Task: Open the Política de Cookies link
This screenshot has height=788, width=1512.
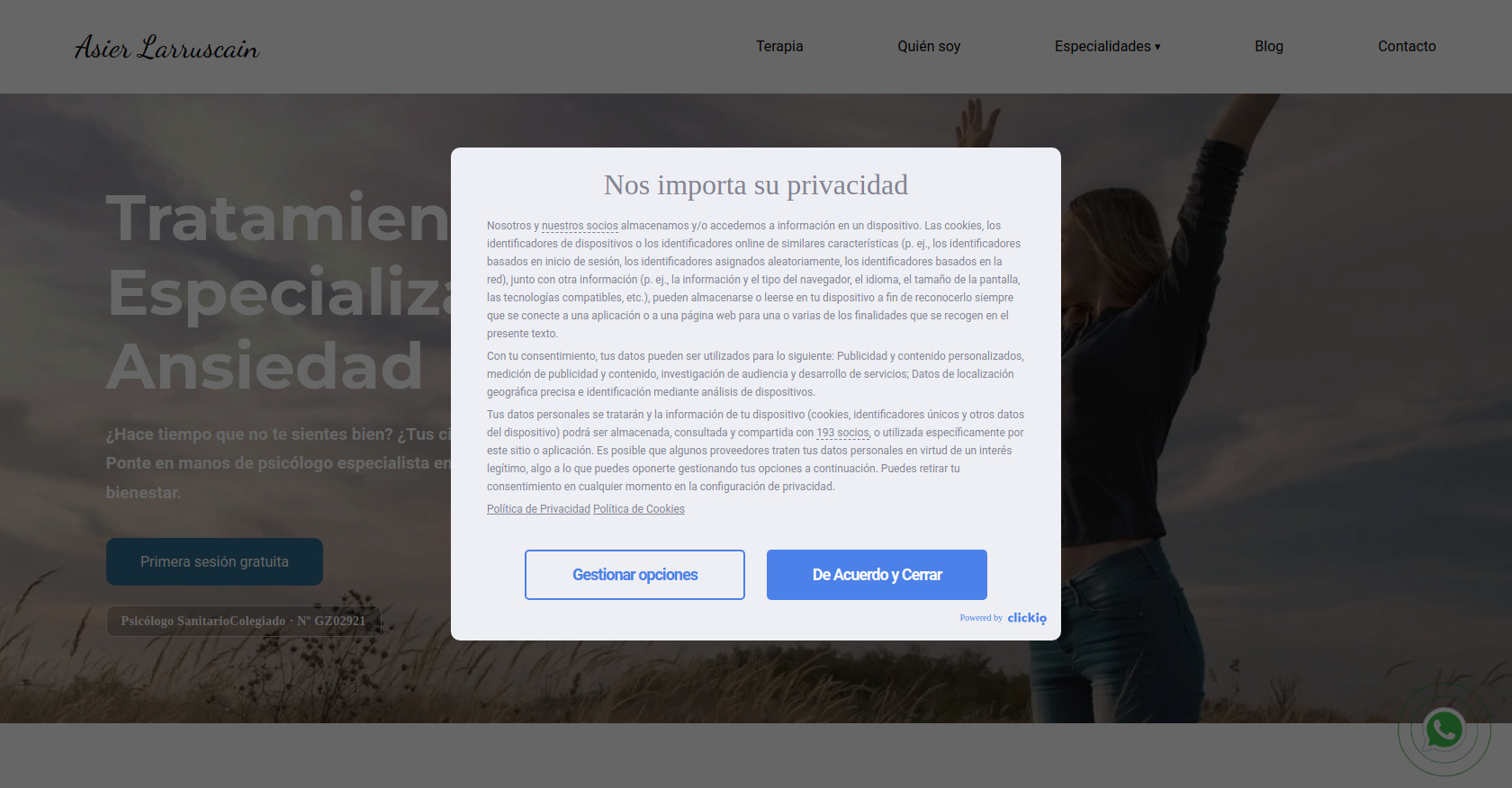Action: 639,509
